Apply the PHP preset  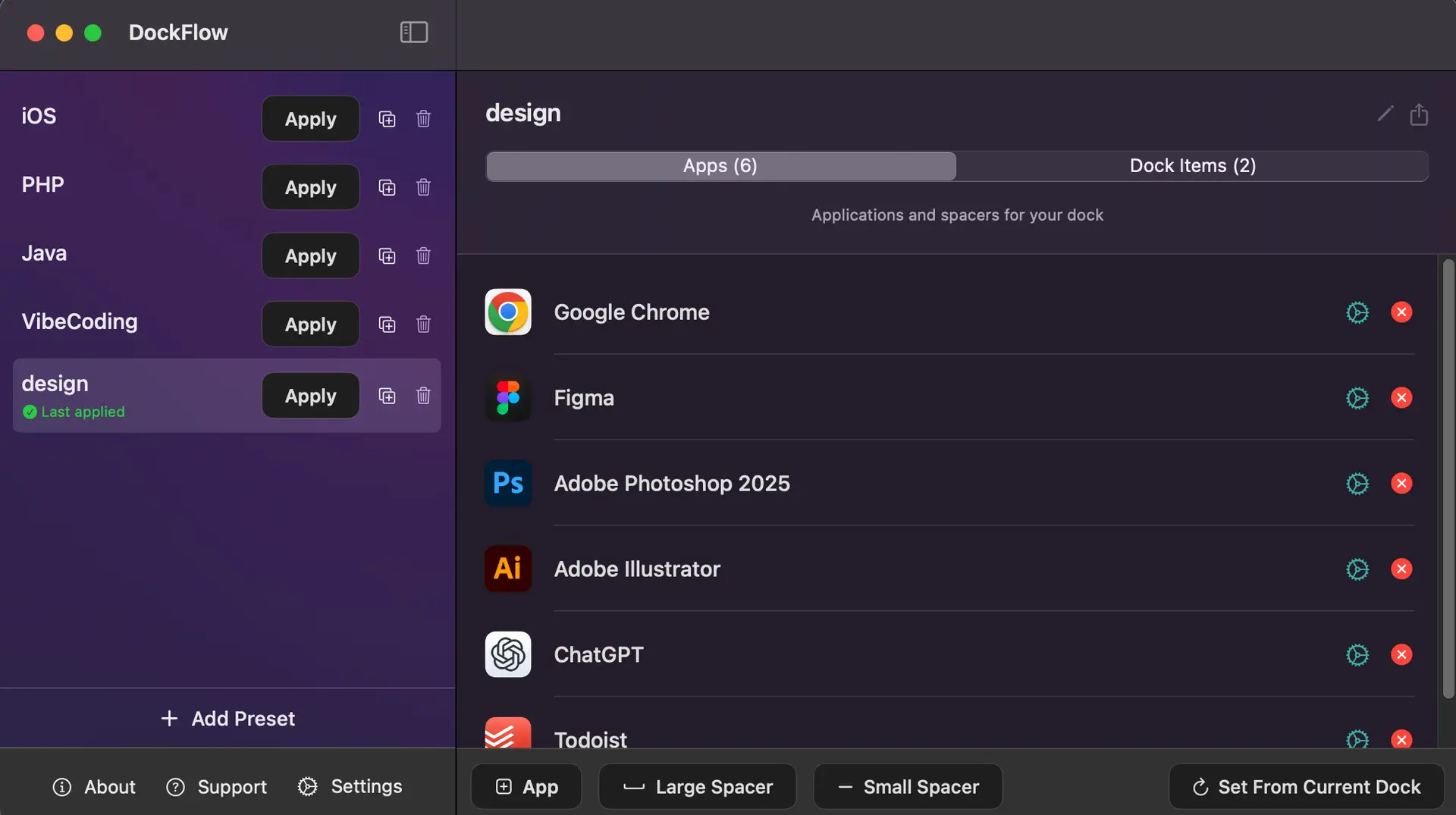pyautogui.click(x=309, y=187)
